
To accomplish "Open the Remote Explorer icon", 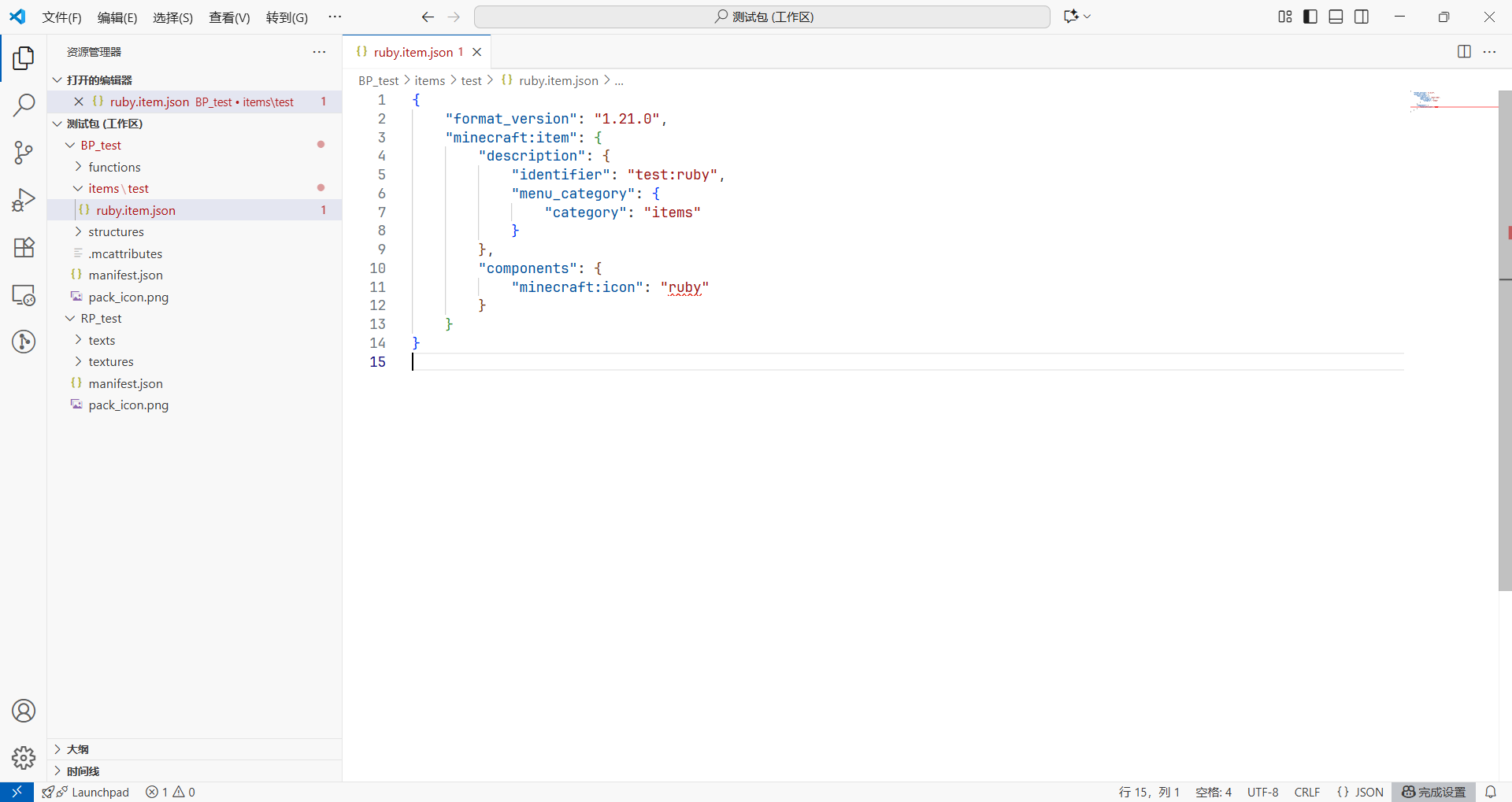I will click(x=24, y=295).
